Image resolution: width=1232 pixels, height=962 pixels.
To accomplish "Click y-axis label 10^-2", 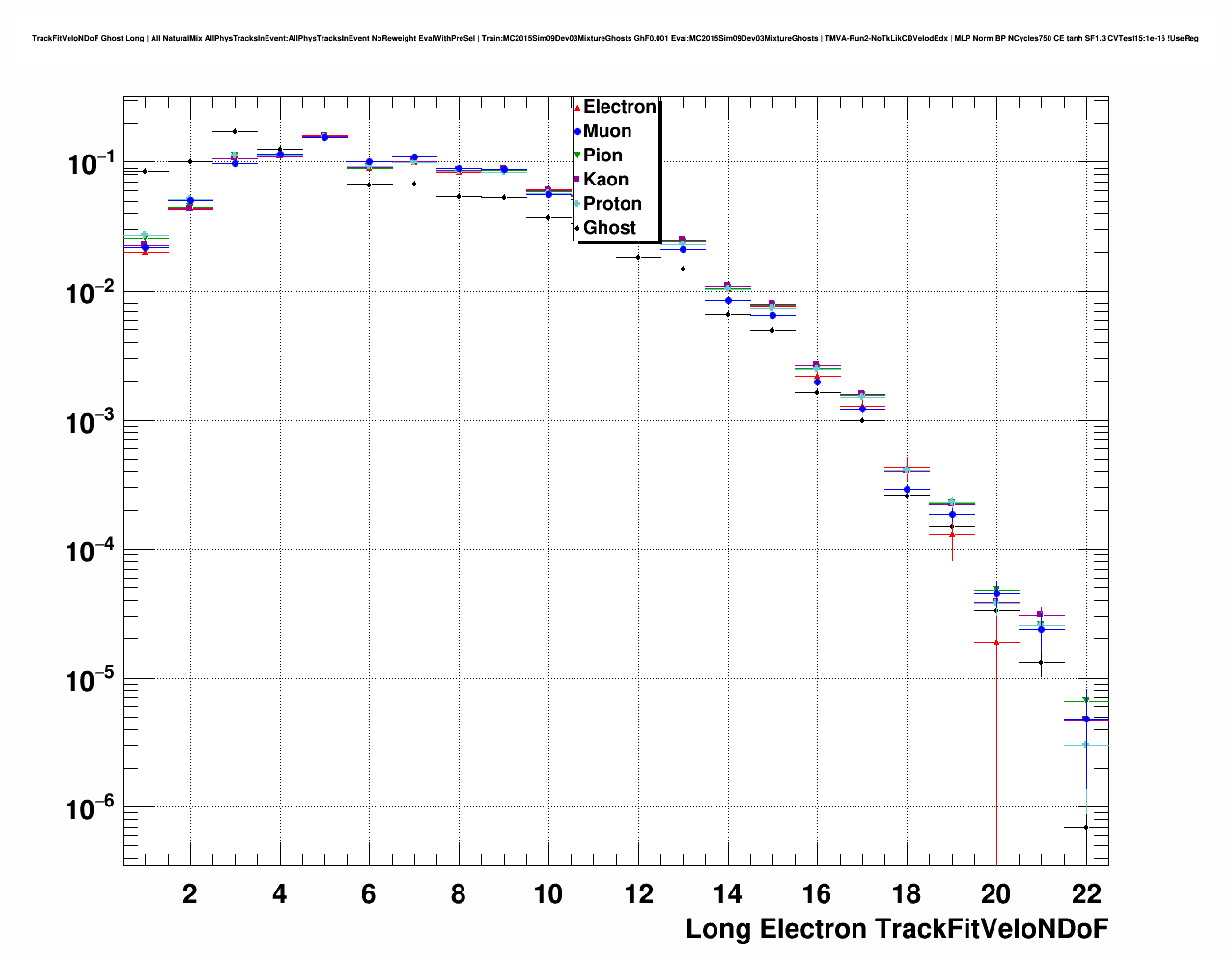I will 91,291.
